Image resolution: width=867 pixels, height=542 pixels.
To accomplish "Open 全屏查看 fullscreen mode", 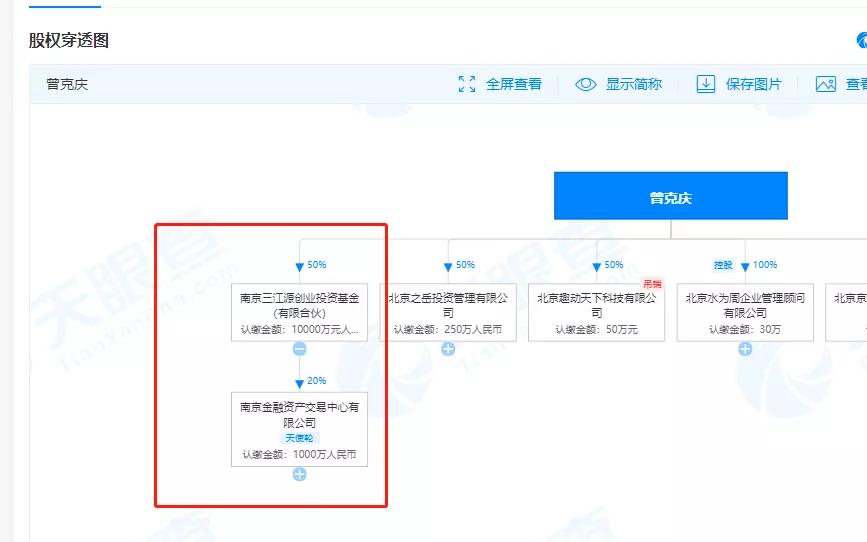I will 514,84.
